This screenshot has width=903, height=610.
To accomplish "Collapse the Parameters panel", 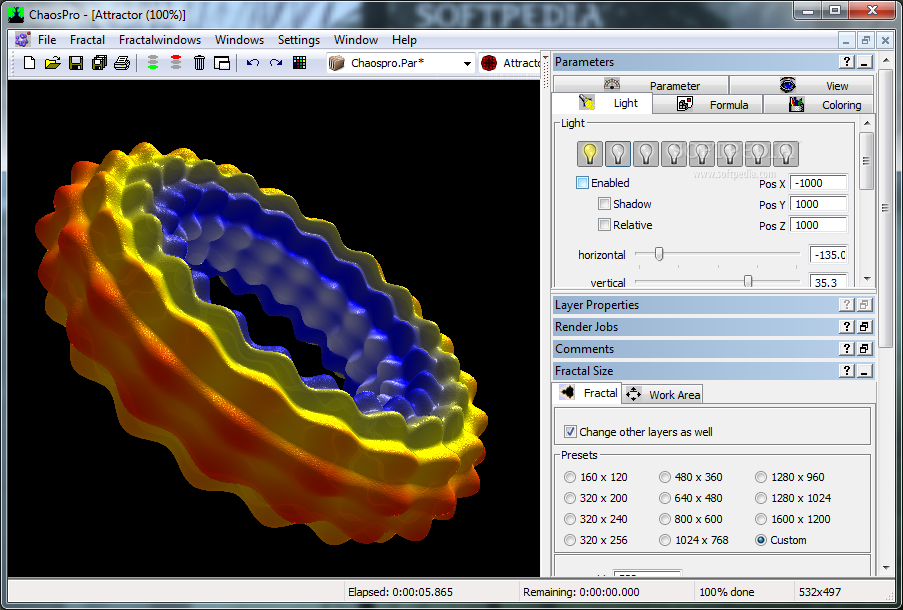I will coord(864,62).
